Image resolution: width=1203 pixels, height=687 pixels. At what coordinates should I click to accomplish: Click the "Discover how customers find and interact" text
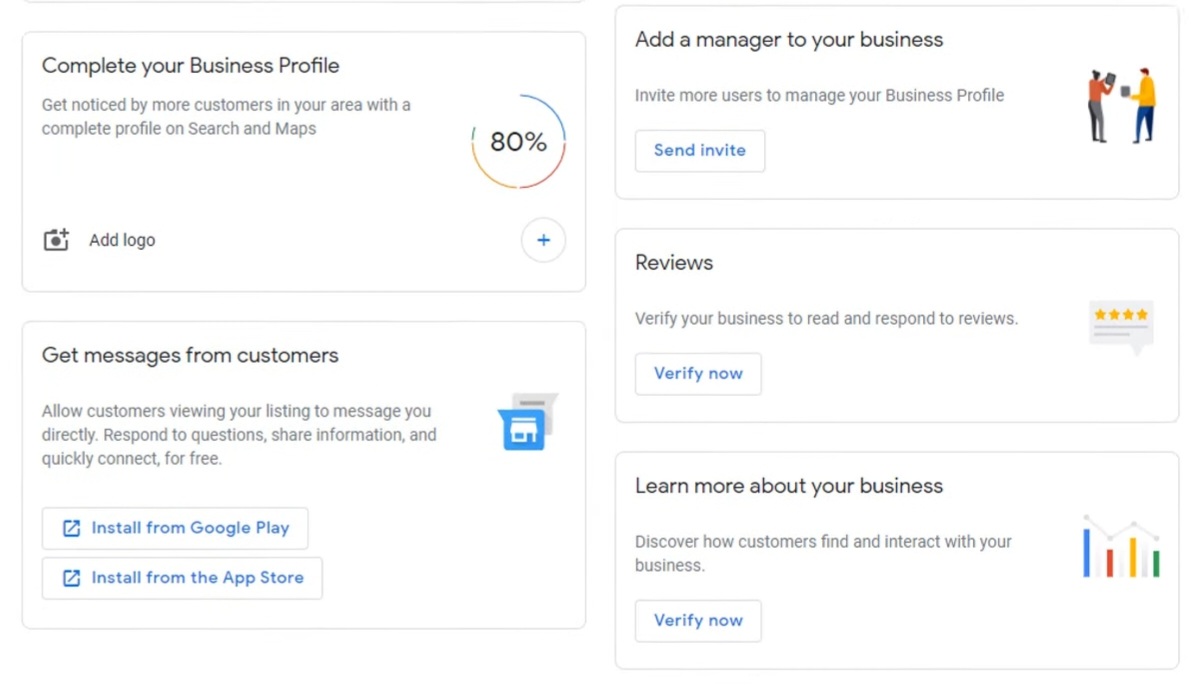[x=823, y=553]
